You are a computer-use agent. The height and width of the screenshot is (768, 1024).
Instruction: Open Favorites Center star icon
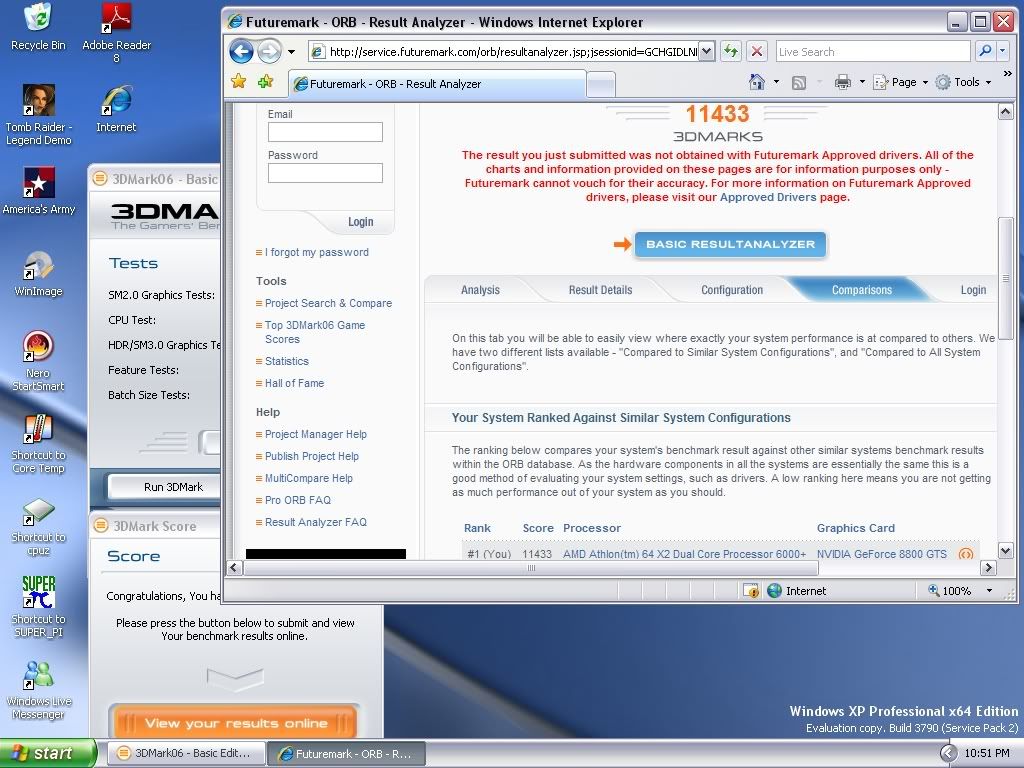tap(239, 82)
